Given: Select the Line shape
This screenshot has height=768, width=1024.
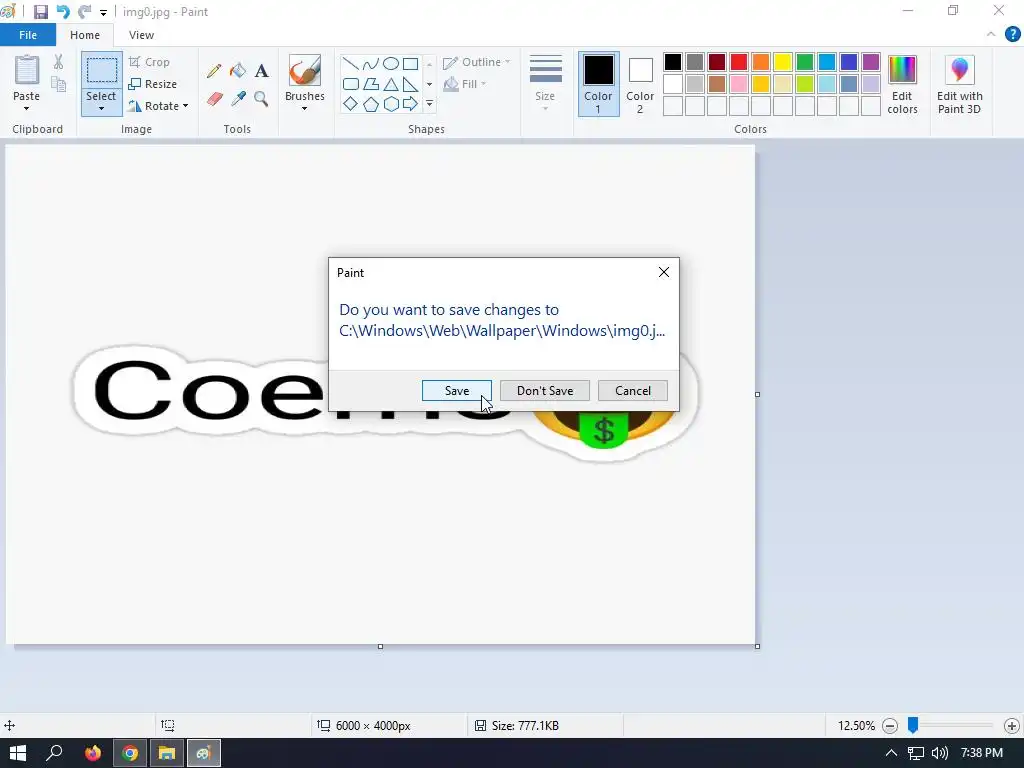Looking at the screenshot, I should click(351, 63).
